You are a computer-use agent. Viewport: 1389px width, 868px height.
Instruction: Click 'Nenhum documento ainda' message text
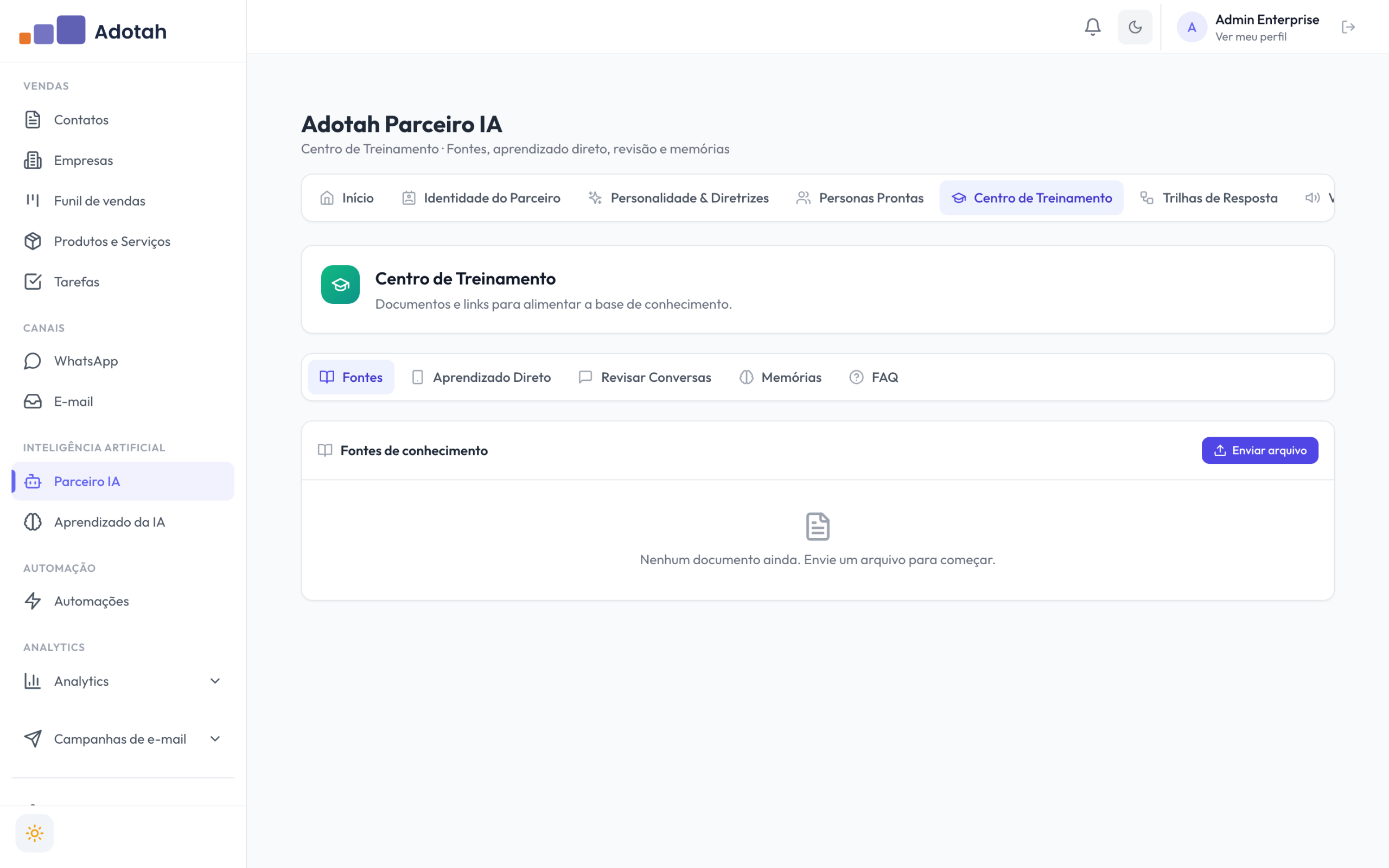pos(817,560)
